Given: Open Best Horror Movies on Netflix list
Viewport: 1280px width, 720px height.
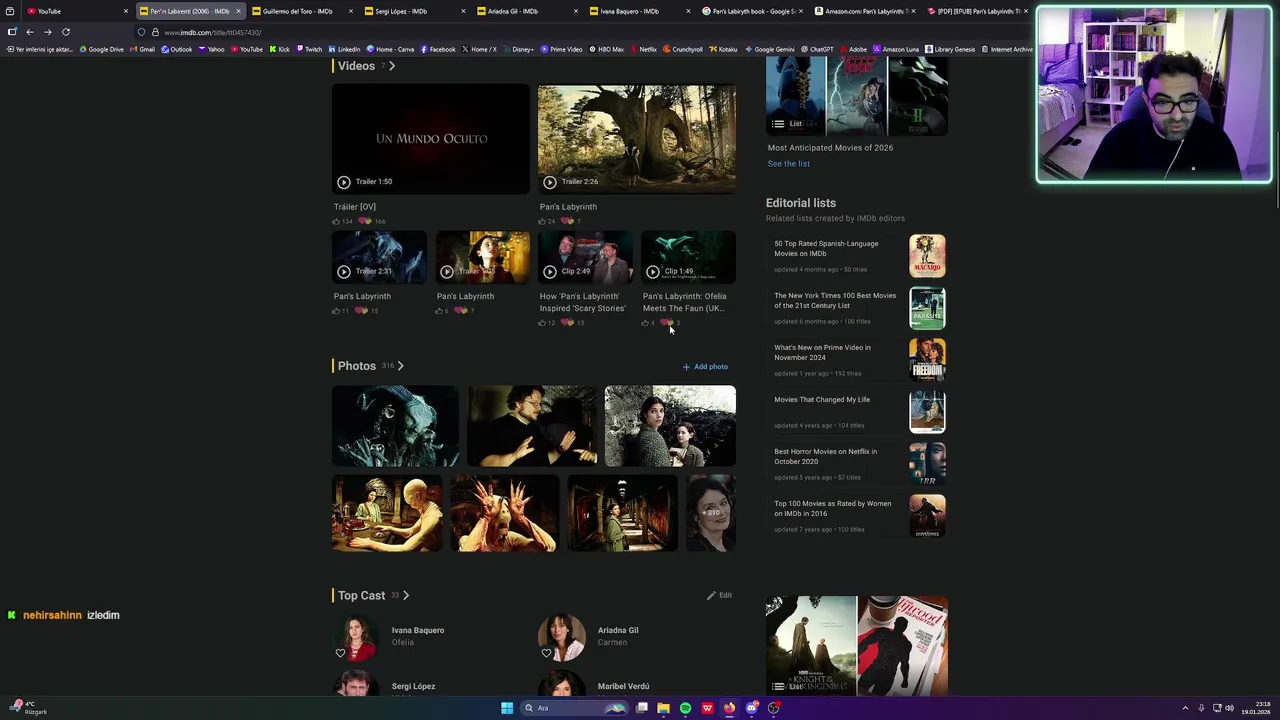Looking at the screenshot, I should 825,456.
